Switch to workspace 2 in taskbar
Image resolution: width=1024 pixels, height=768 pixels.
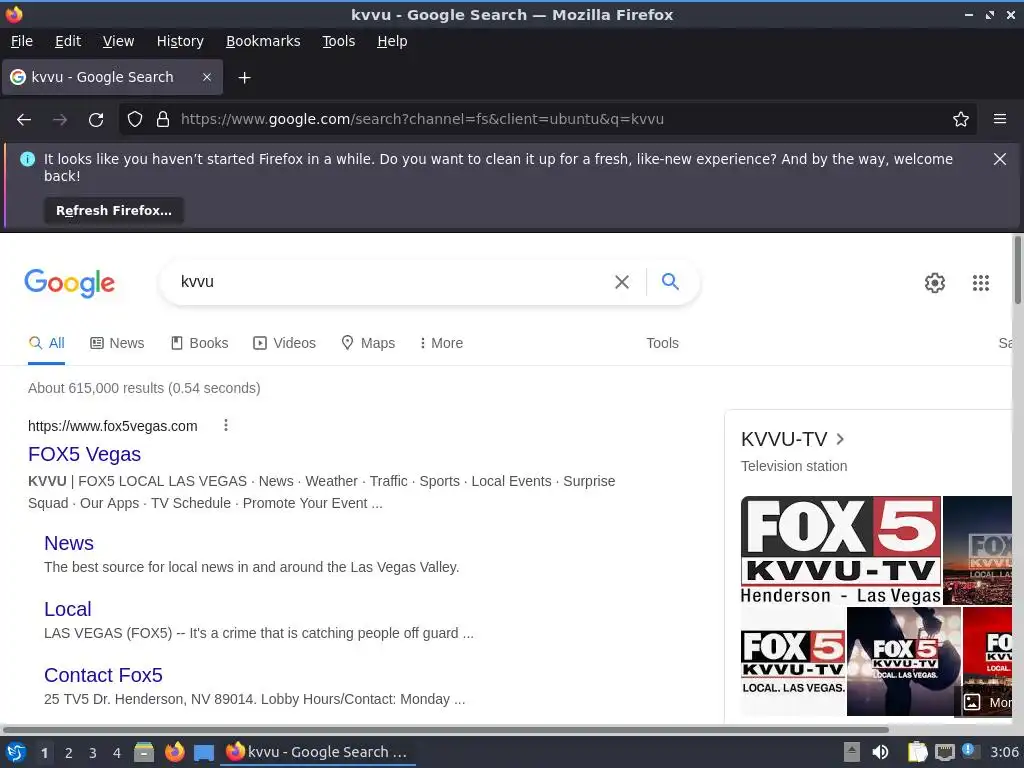tap(69, 753)
